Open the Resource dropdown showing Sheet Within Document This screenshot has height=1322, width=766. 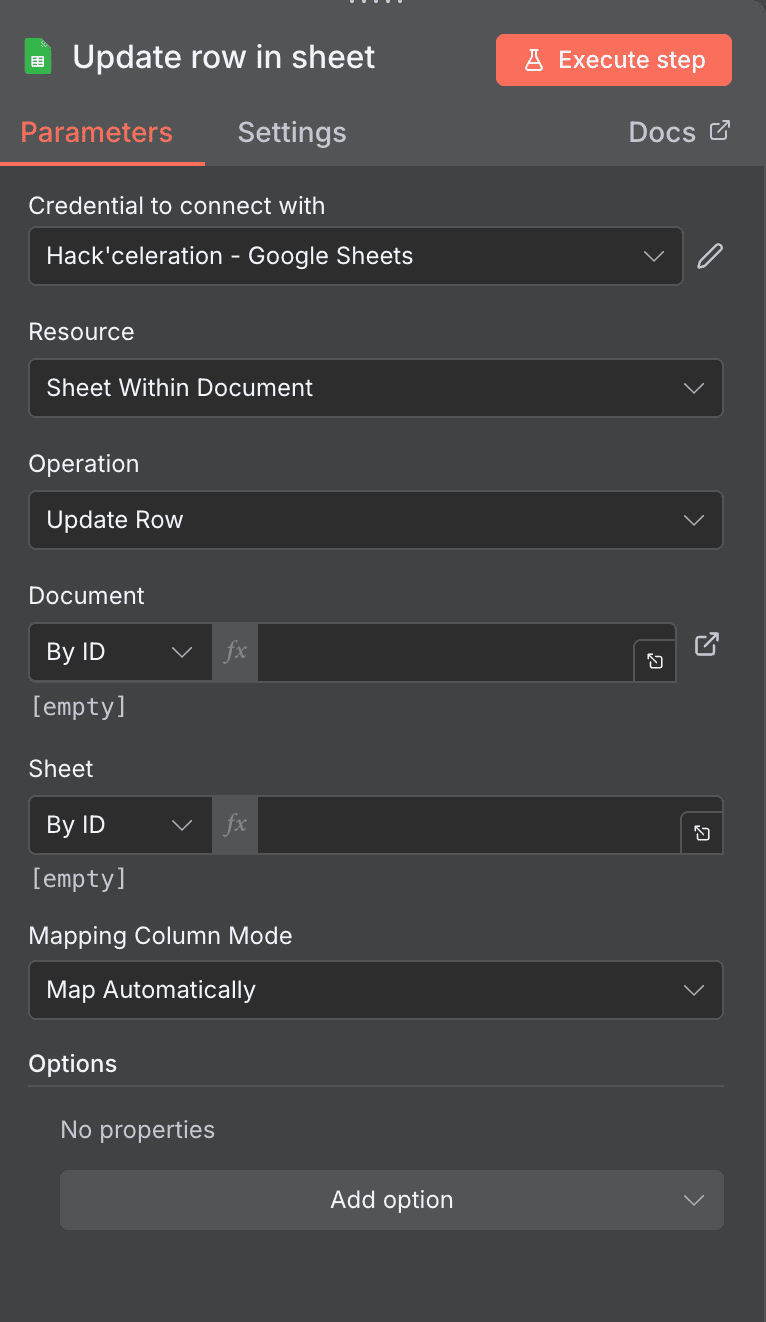(x=376, y=388)
